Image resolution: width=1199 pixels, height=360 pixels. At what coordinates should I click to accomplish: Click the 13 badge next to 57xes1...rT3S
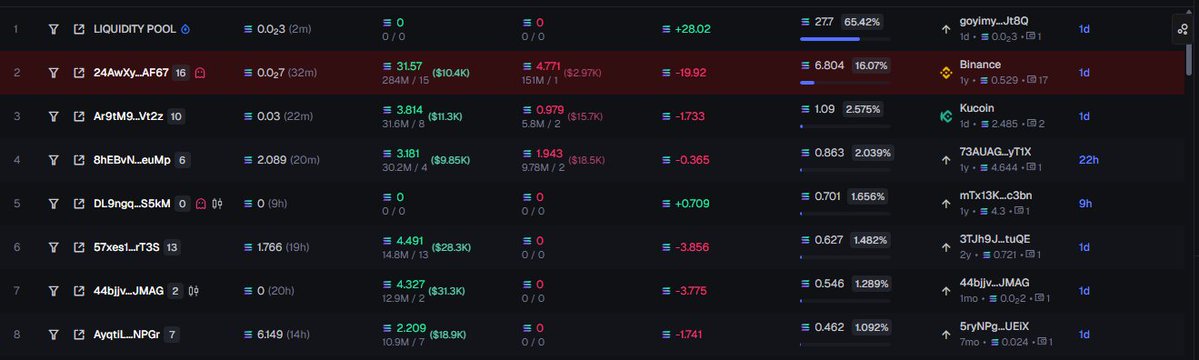click(x=172, y=247)
